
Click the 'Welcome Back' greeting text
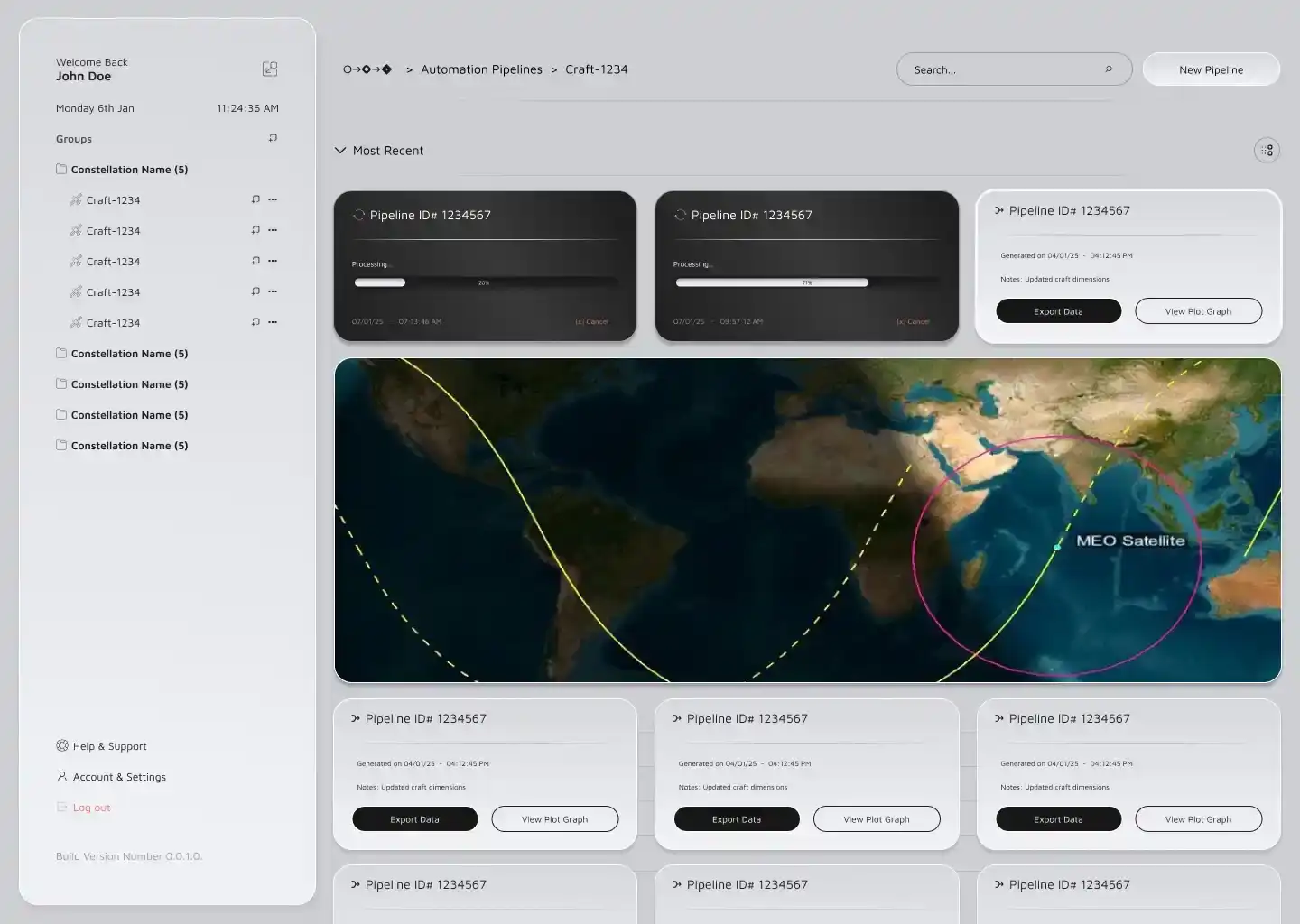click(91, 62)
